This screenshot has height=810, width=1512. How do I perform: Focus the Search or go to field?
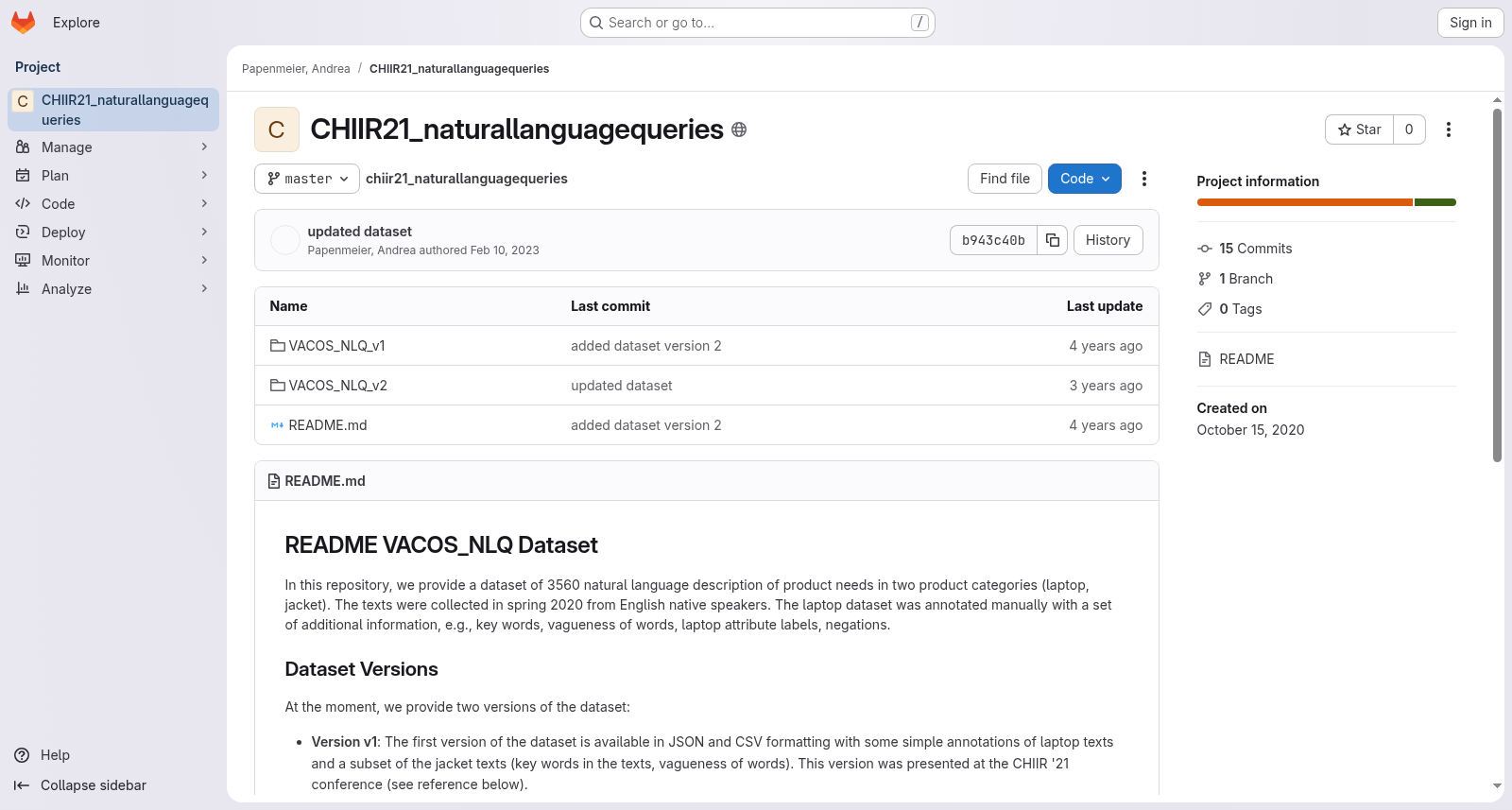tap(758, 23)
